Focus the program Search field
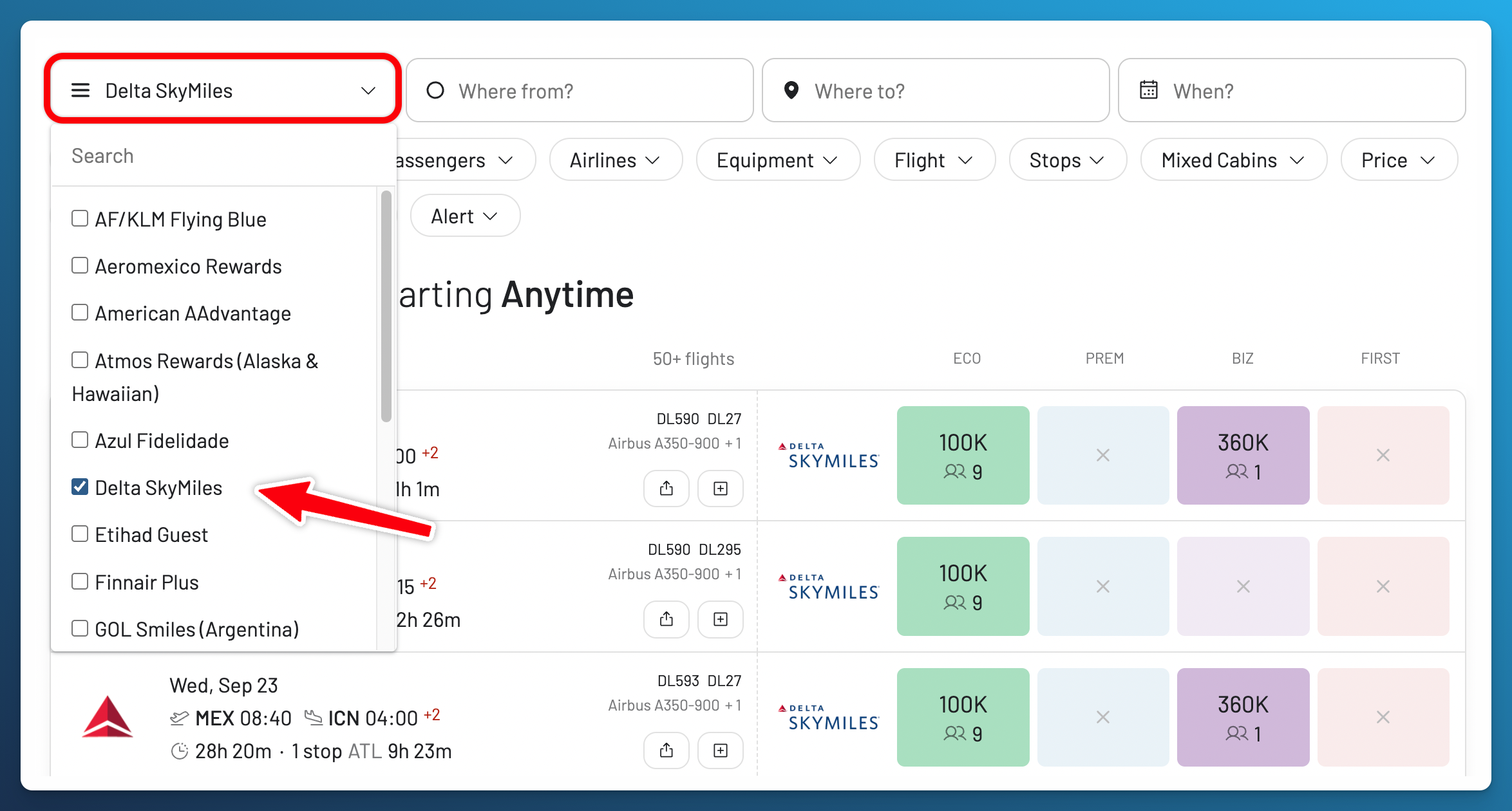 click(223, 156)
